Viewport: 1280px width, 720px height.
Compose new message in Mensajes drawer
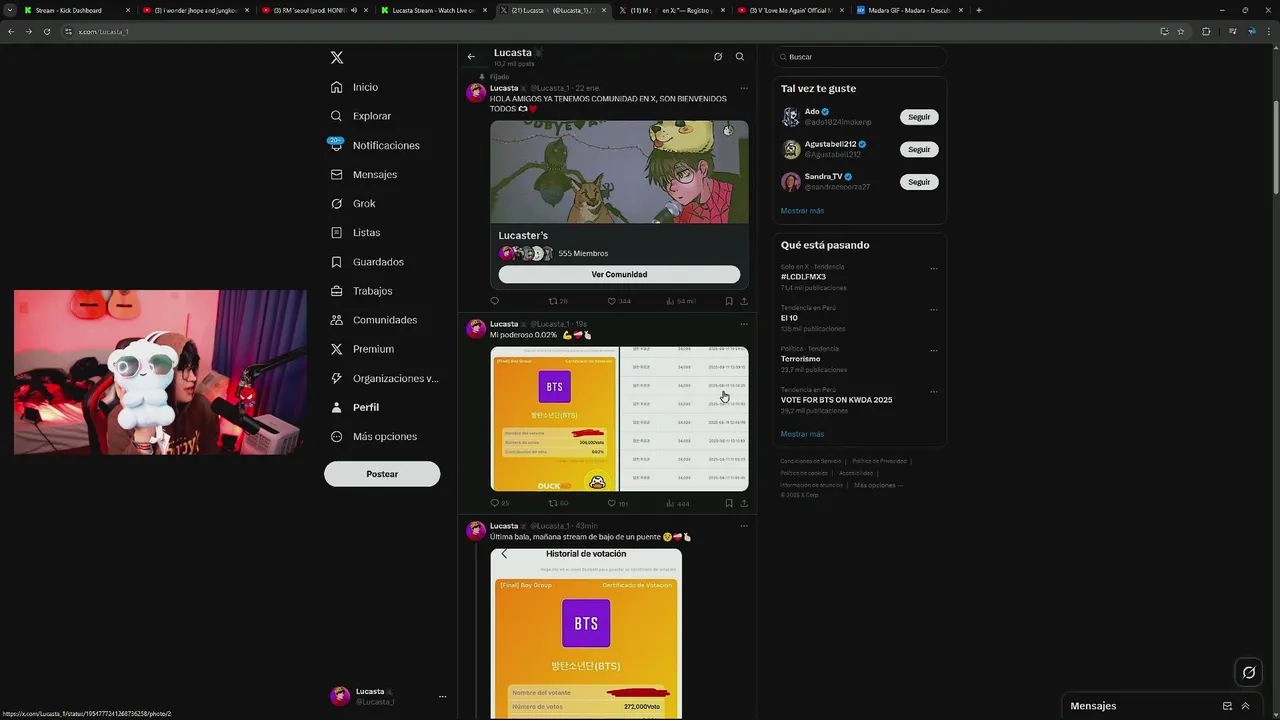pos(1227,706)
